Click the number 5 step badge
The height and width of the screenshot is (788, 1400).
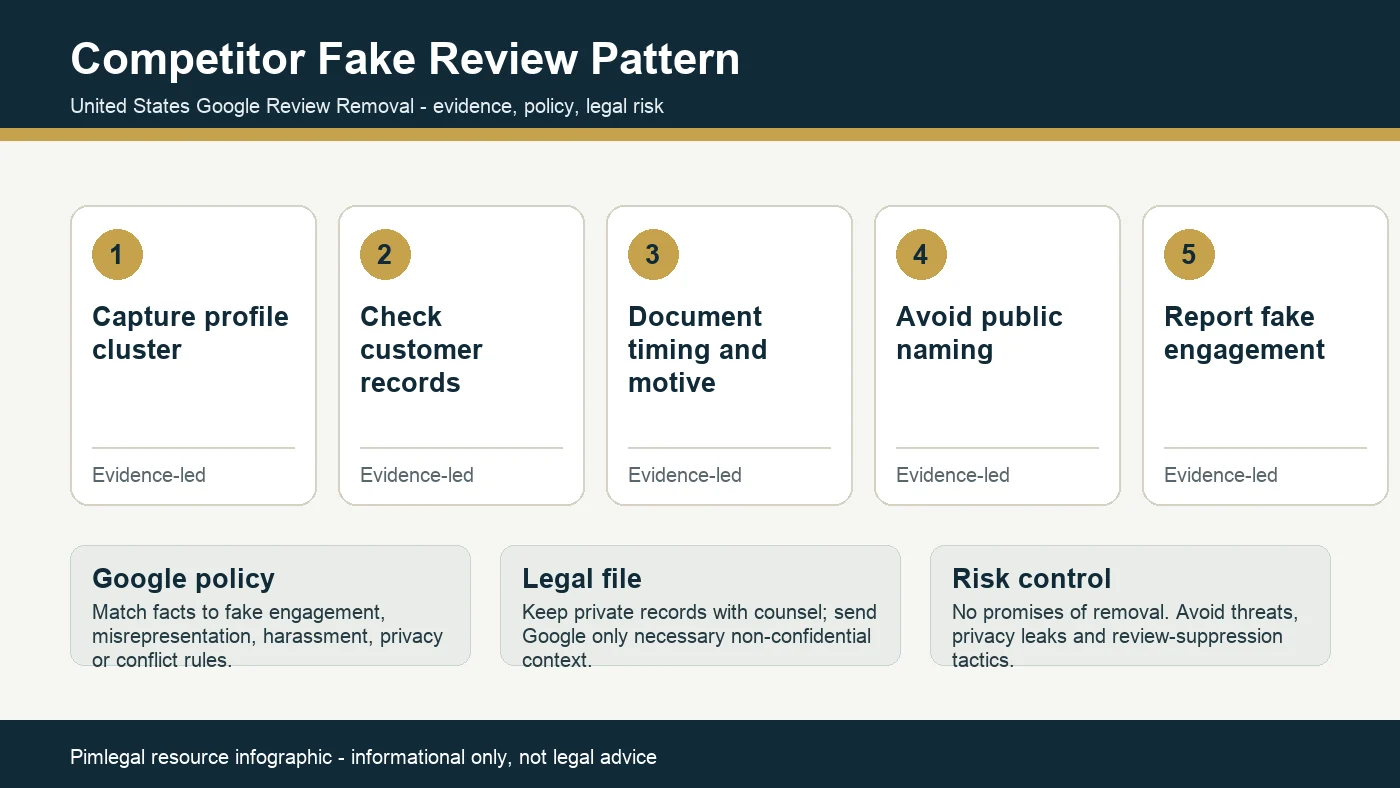(1189, 254)
